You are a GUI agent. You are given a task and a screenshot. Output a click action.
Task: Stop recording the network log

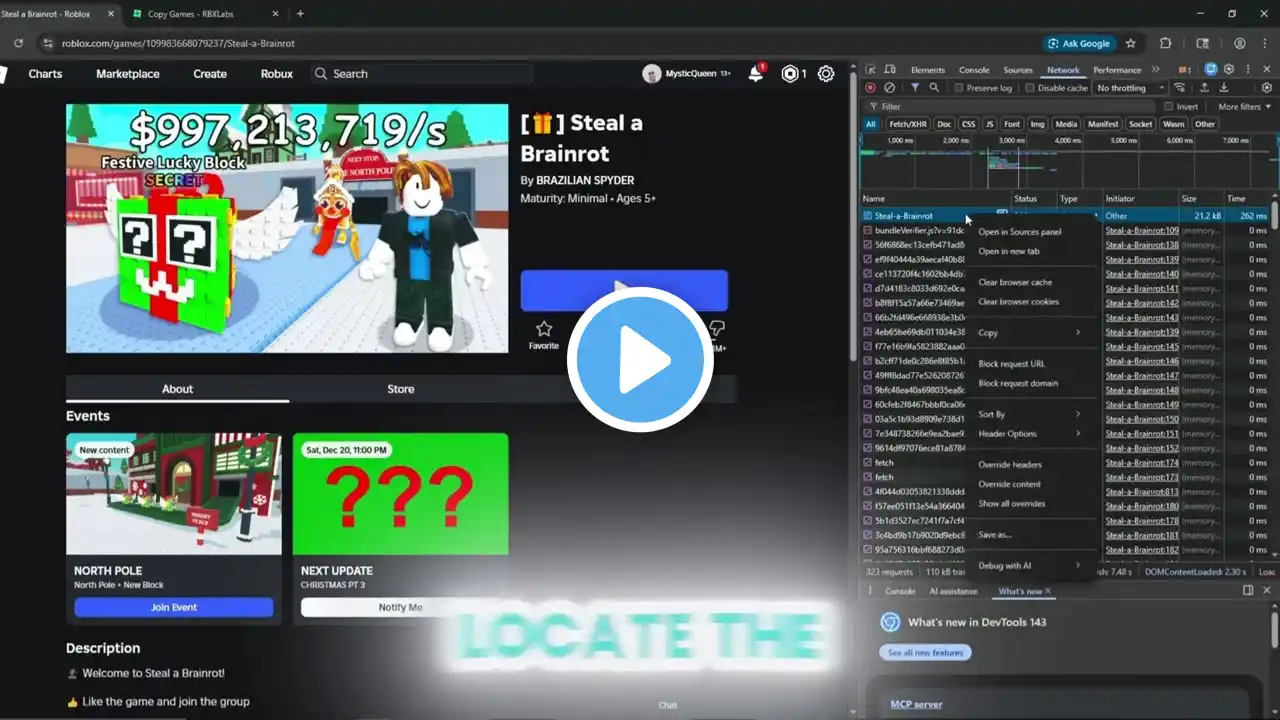[870, 88]
